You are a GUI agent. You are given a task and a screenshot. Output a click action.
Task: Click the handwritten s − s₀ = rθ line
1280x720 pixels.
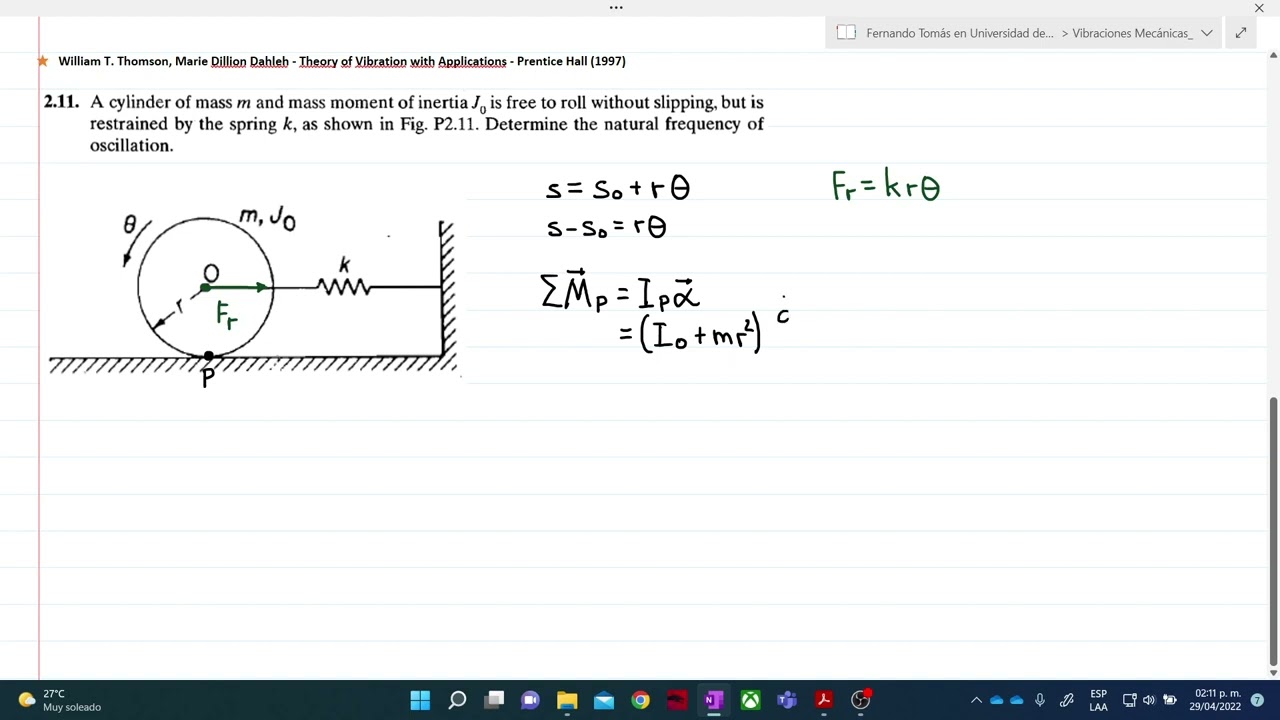tap(607, 228)
